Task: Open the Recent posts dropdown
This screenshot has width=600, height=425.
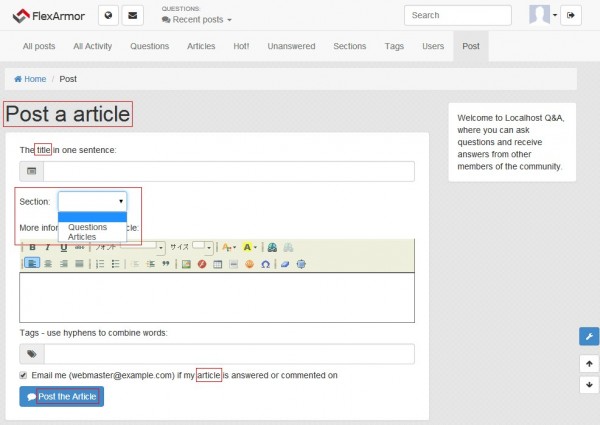Action: [x=197, y=20]
